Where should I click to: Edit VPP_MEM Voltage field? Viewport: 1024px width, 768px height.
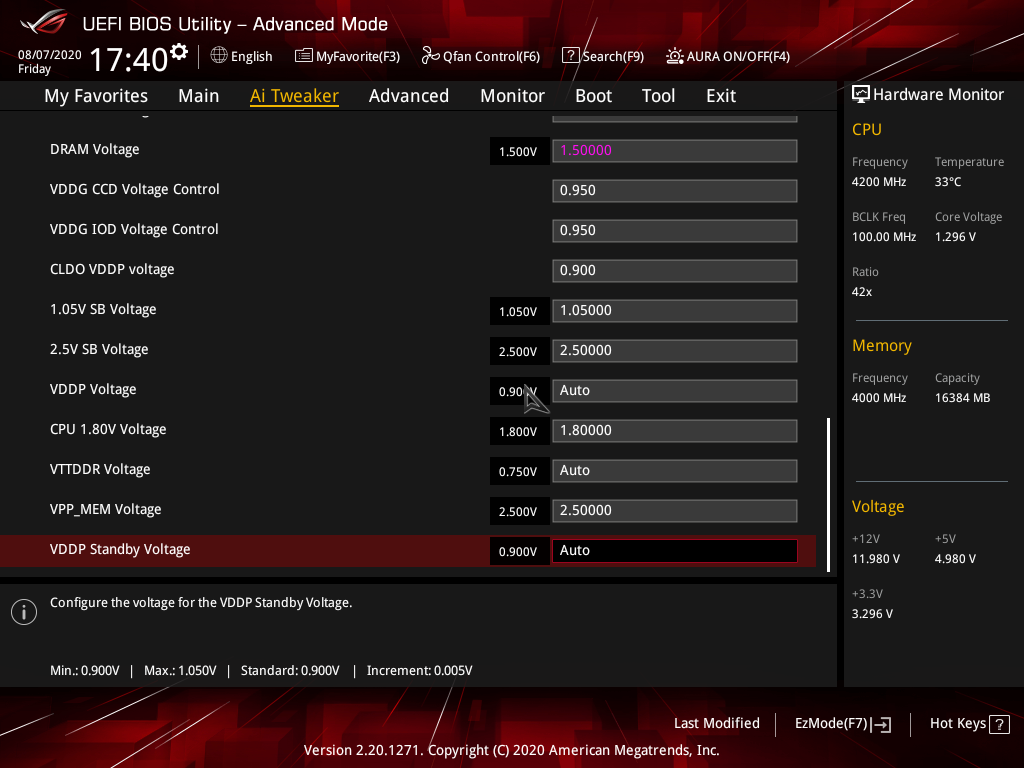click(x=675, y=511)
